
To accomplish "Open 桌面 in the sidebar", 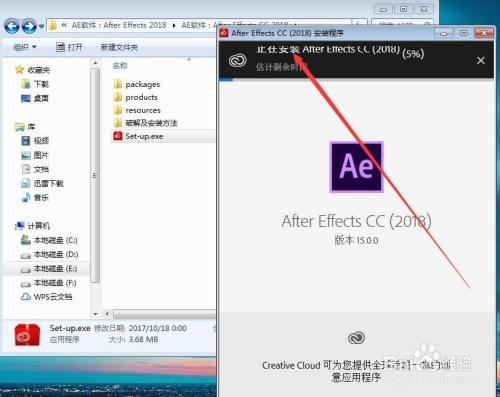I will point(35,98).
